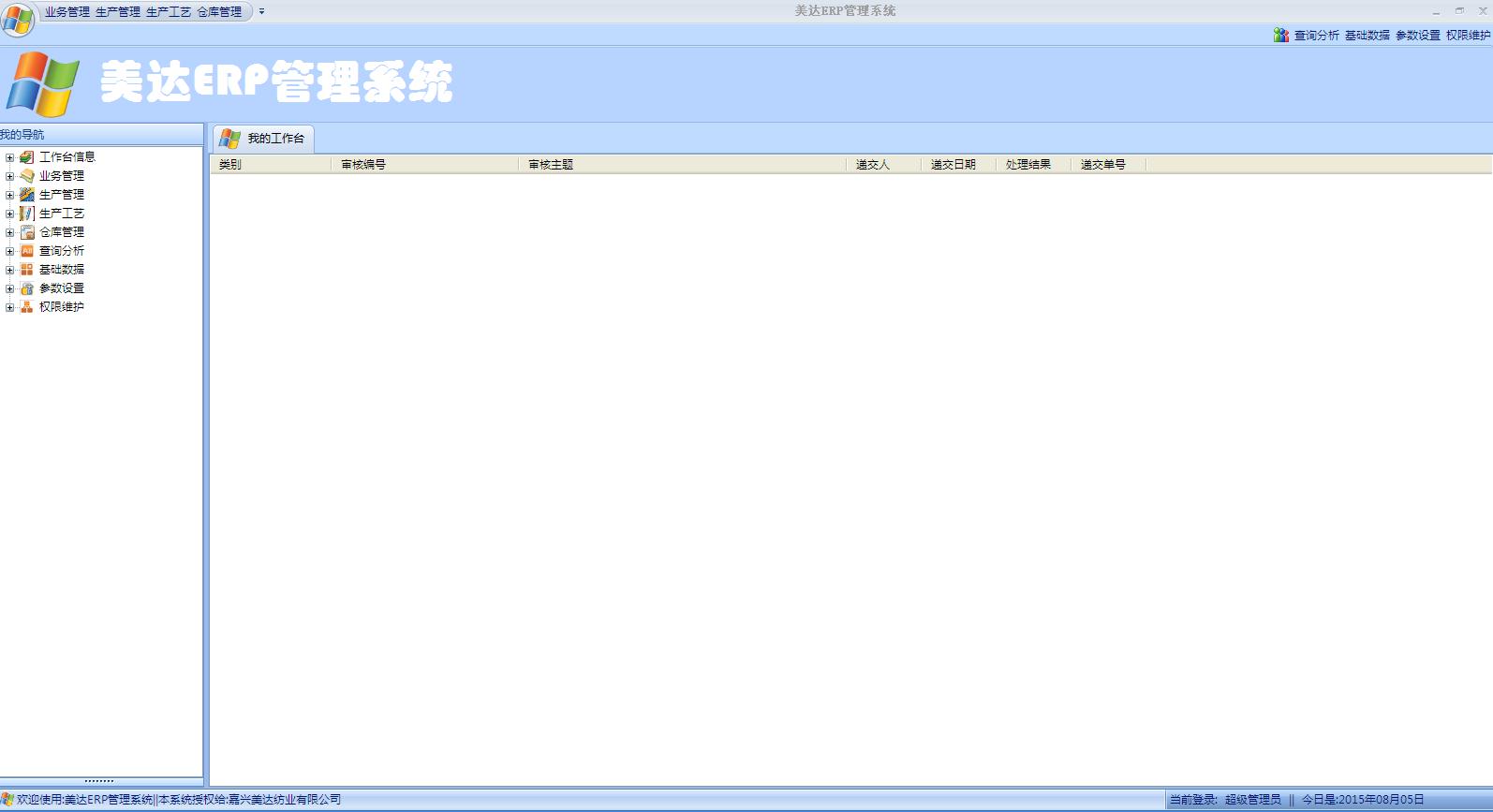Expand the 查询分析 tree node
The height and width of the screenshot is (812, 1493).
pyautogui.click(x=9, y=251)
